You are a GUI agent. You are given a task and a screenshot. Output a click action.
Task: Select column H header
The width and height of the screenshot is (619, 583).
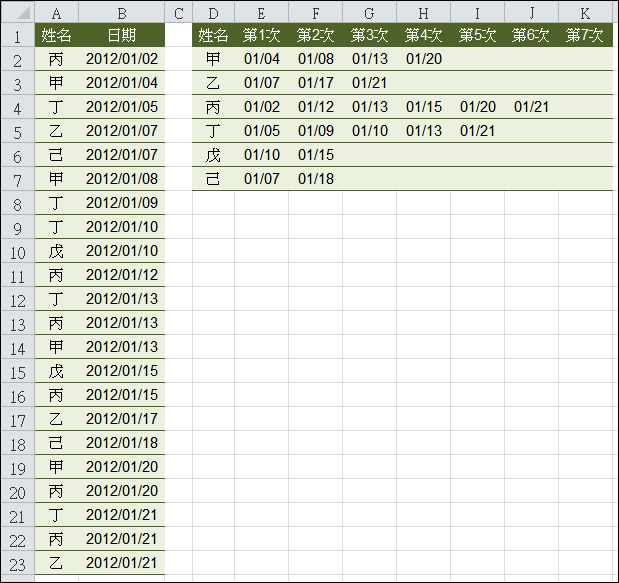tap(424, 13)
